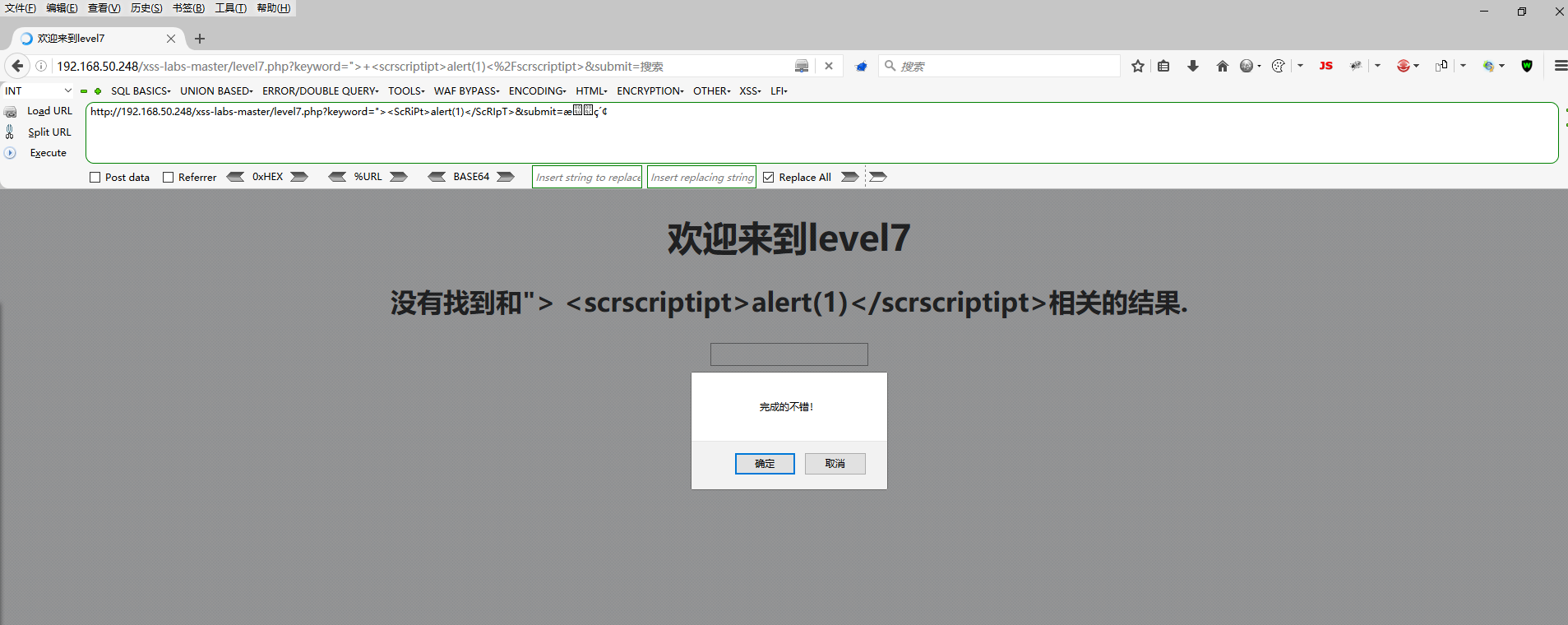Dismiss dialog with 取消 button
This screenshot has width=1568, height=625.
click(x=835, y=464)
